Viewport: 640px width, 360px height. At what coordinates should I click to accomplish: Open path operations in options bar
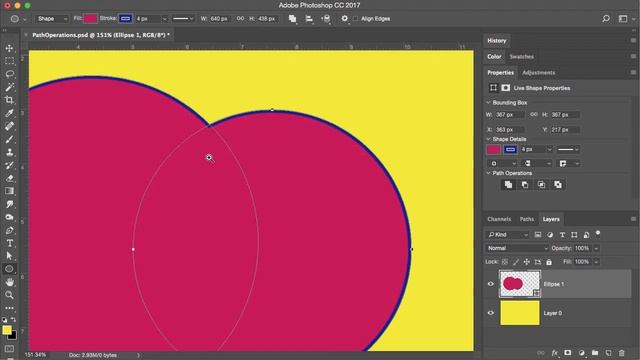point(293,19)
